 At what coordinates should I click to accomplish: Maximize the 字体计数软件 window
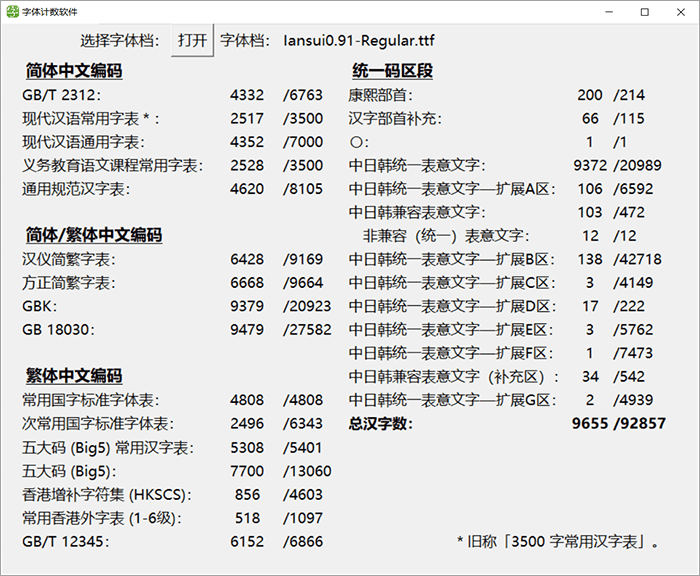tap(645, 12)
